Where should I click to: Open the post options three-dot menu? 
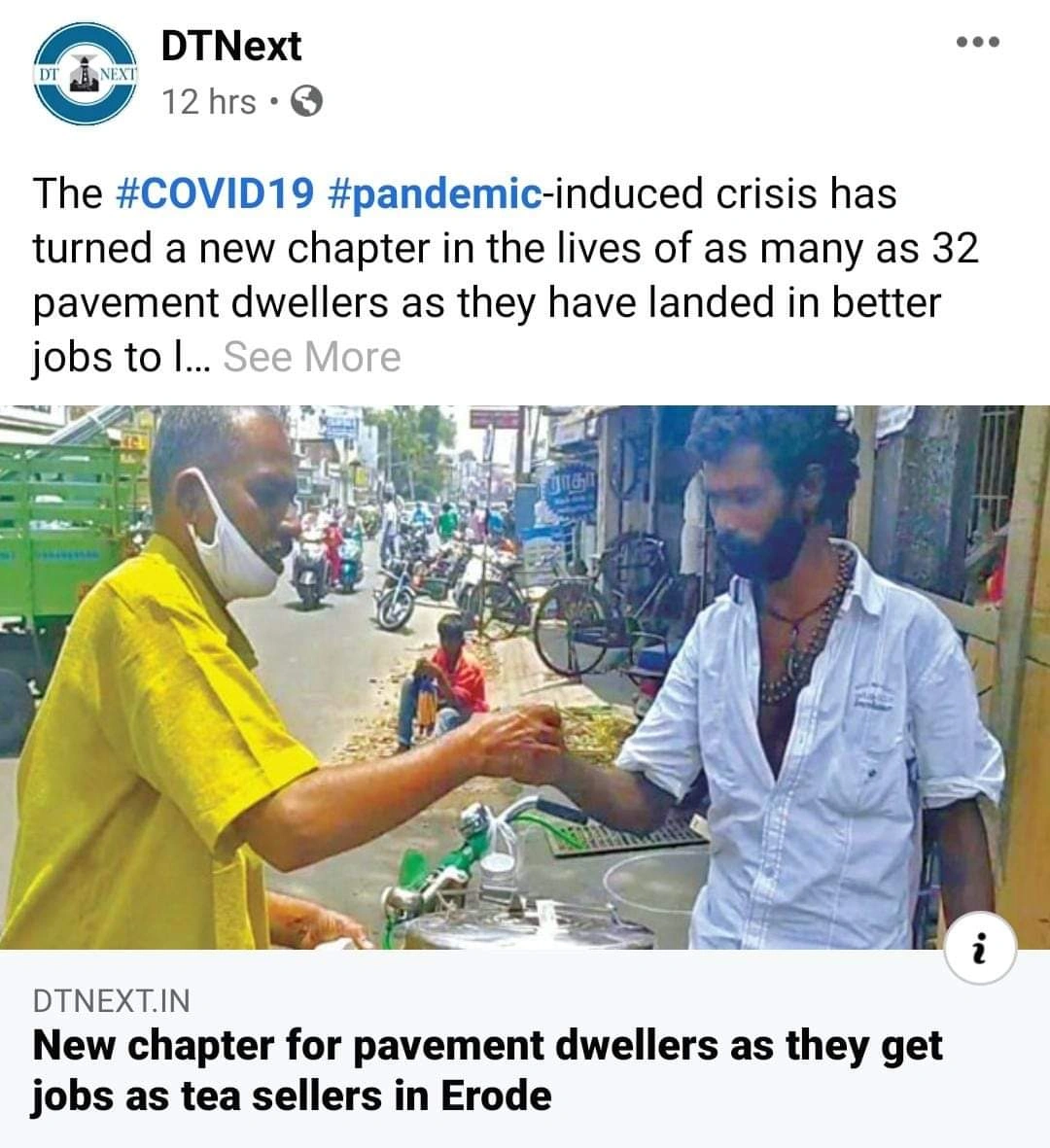point(977,43)
